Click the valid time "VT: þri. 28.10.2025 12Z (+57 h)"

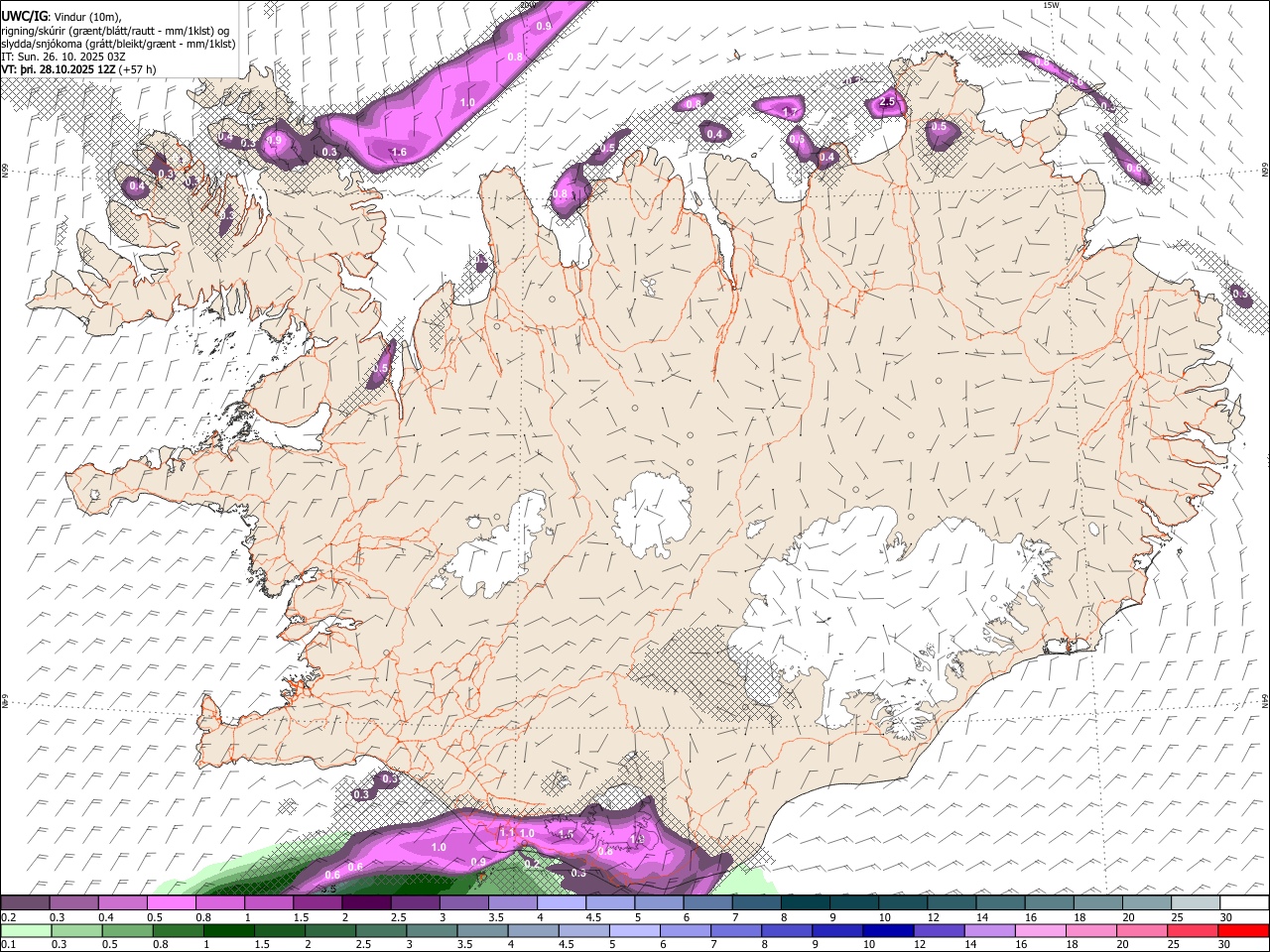[x=78, y=69]
